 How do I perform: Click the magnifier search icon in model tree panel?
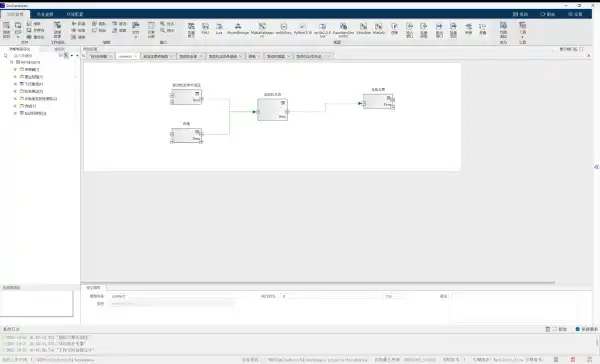pyautogui.click(x=6, y=56)
